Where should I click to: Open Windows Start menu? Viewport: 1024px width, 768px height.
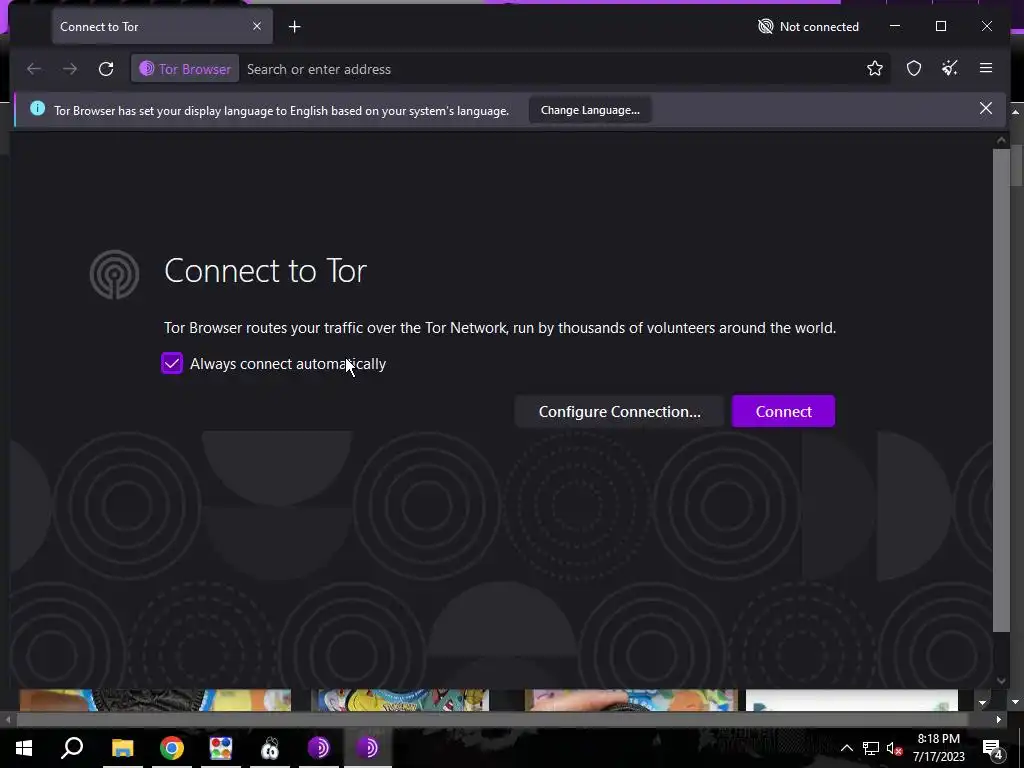point(24,748)
